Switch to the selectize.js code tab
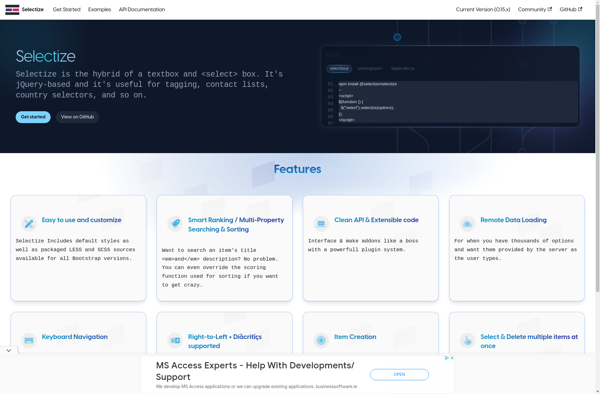 (x=339, y=68)
